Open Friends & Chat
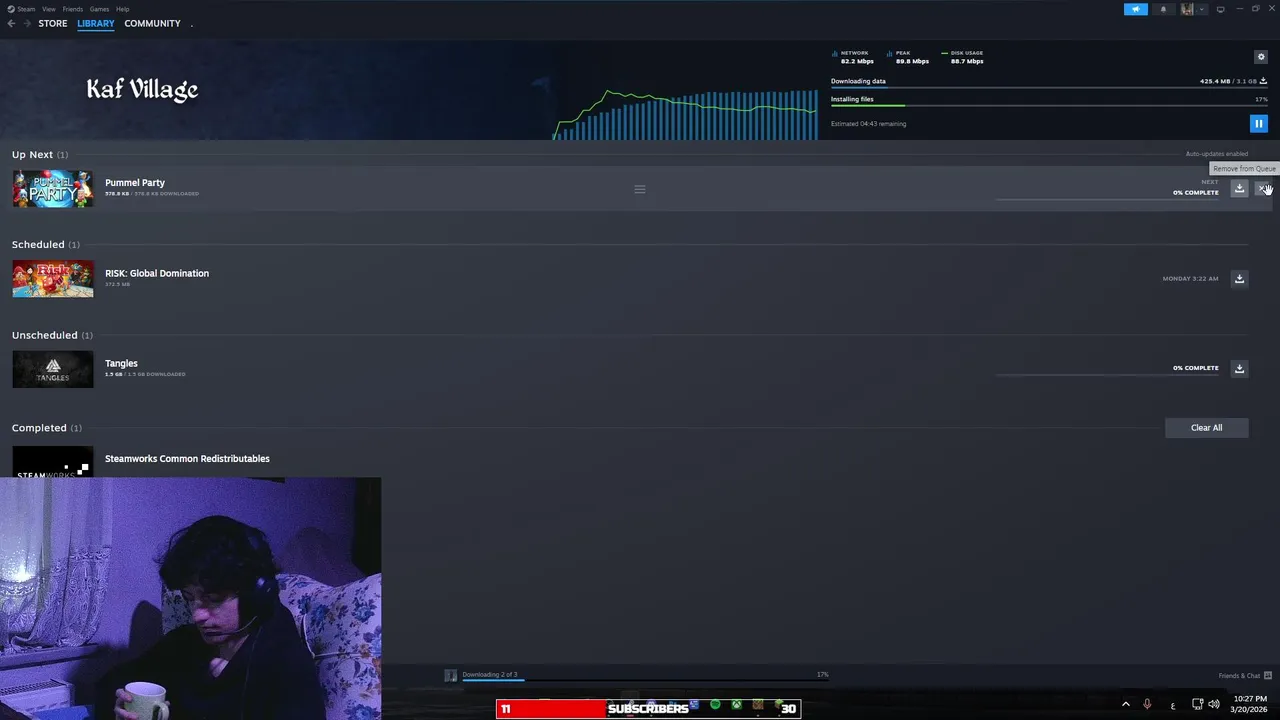Screen dimensions: 1280x720 click(1245, 676)
